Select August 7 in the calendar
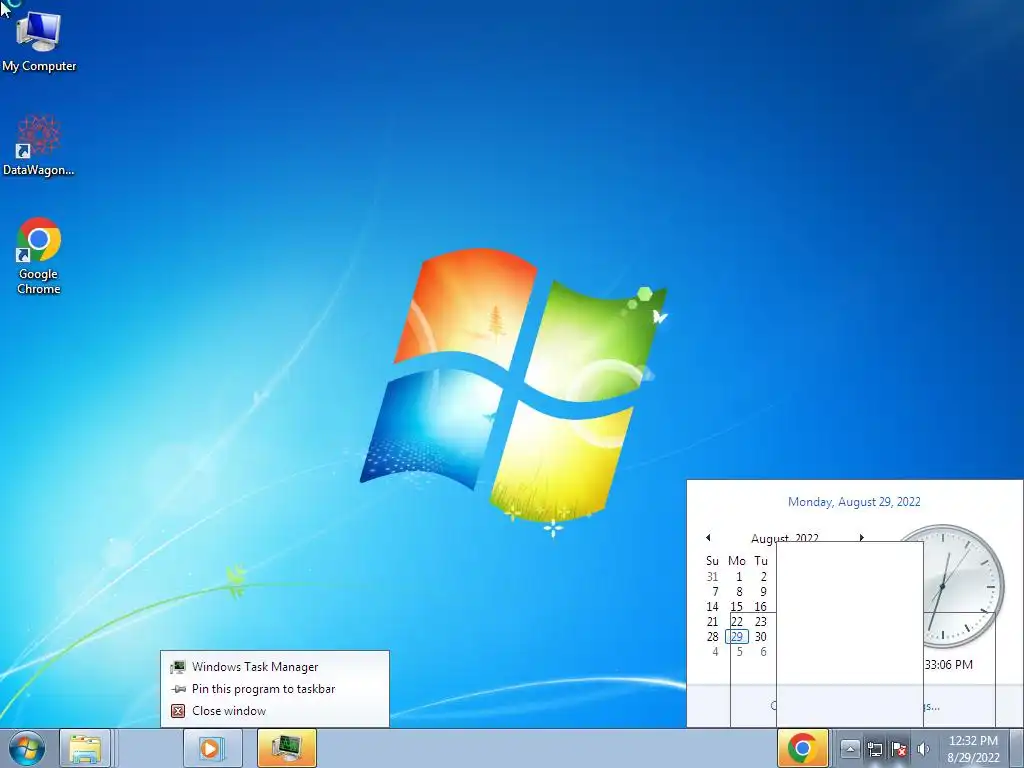This screenshot has height=768, width=1024. point(714,592)
